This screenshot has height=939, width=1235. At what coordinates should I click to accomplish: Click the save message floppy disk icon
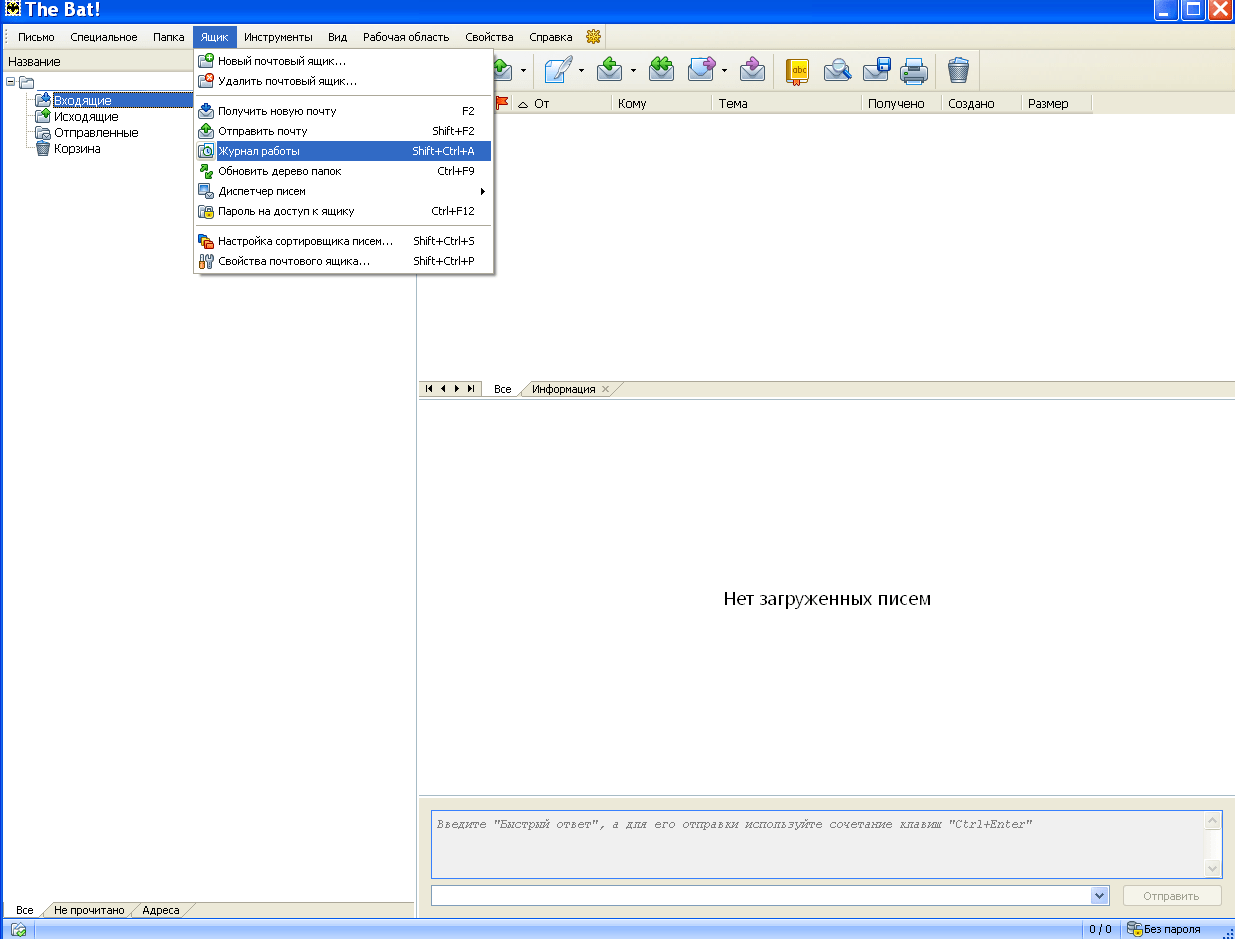coord(876,70)
